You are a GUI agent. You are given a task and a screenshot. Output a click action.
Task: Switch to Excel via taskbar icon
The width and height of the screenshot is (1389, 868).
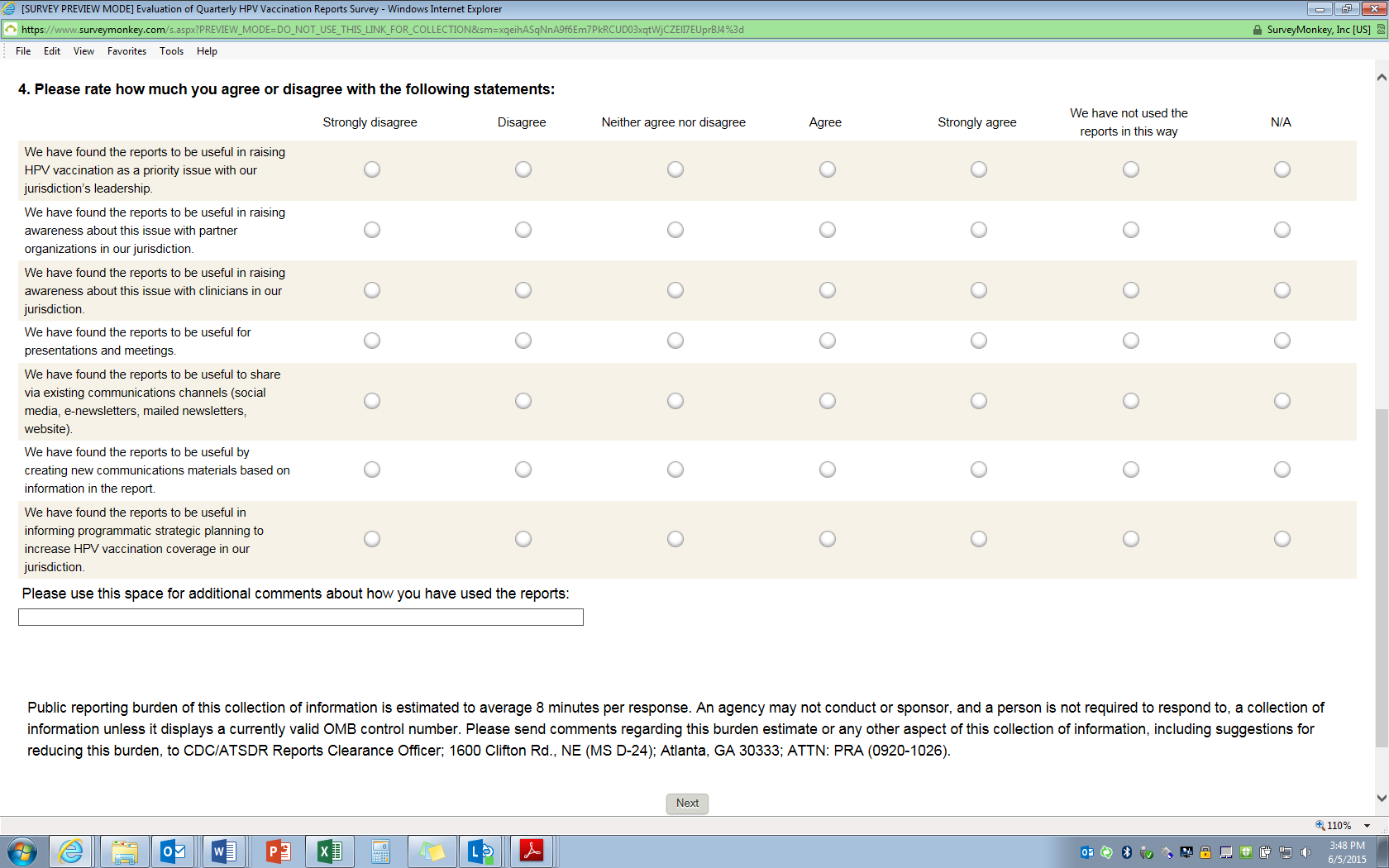pos(329,851)
